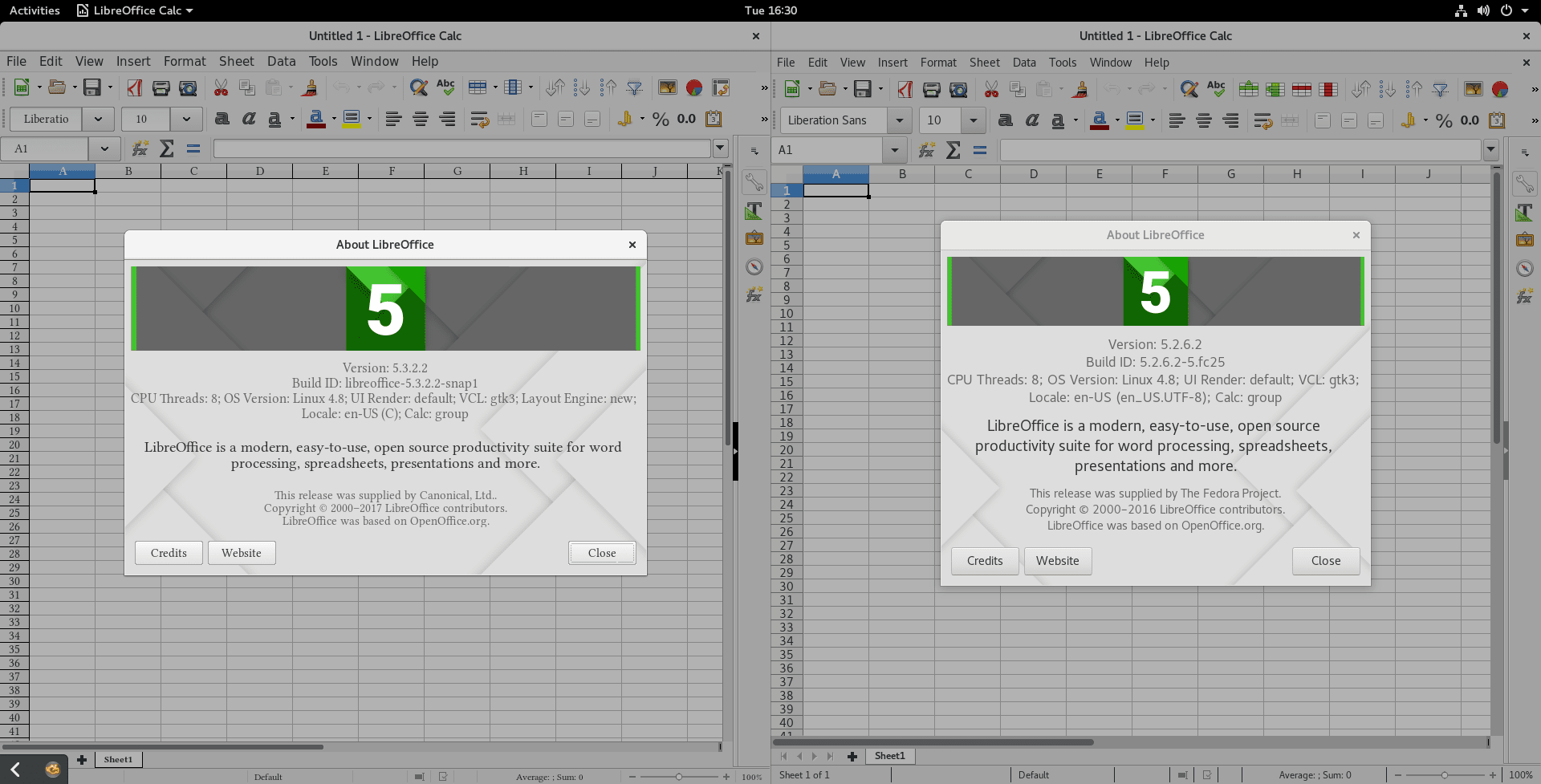Apply highlighting color in left Calc window
1541x784 pixels.
click(x=351, y=119)
